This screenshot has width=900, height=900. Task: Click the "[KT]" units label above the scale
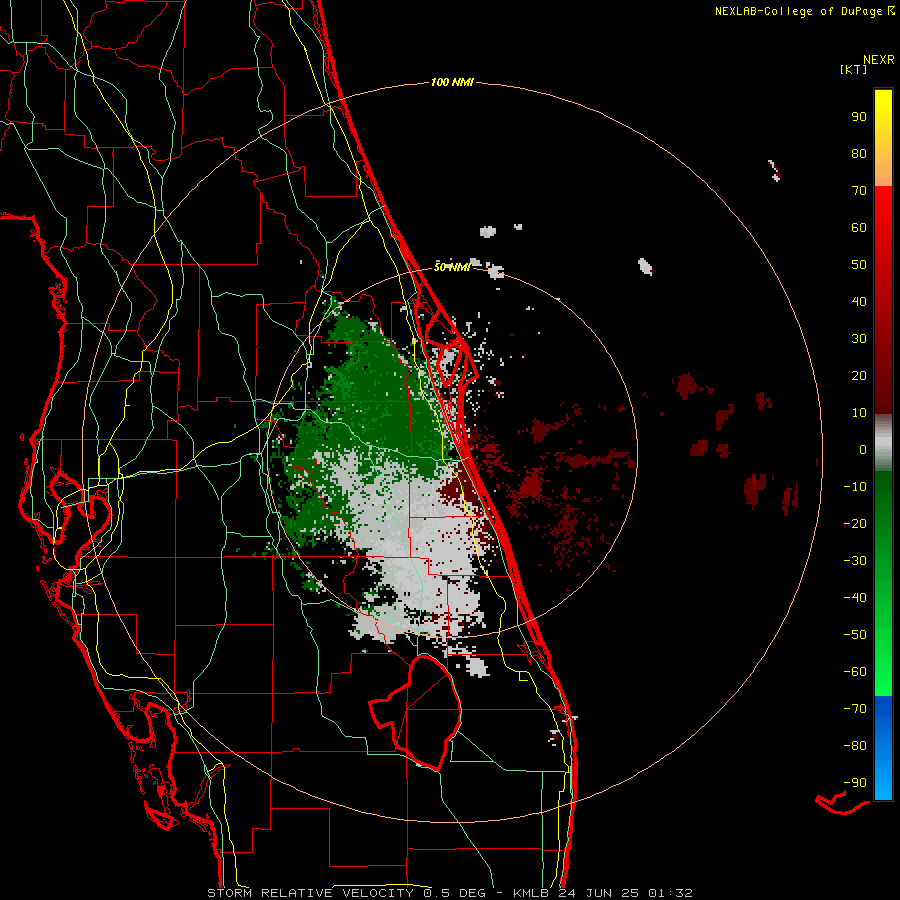(x=854, y=69)
